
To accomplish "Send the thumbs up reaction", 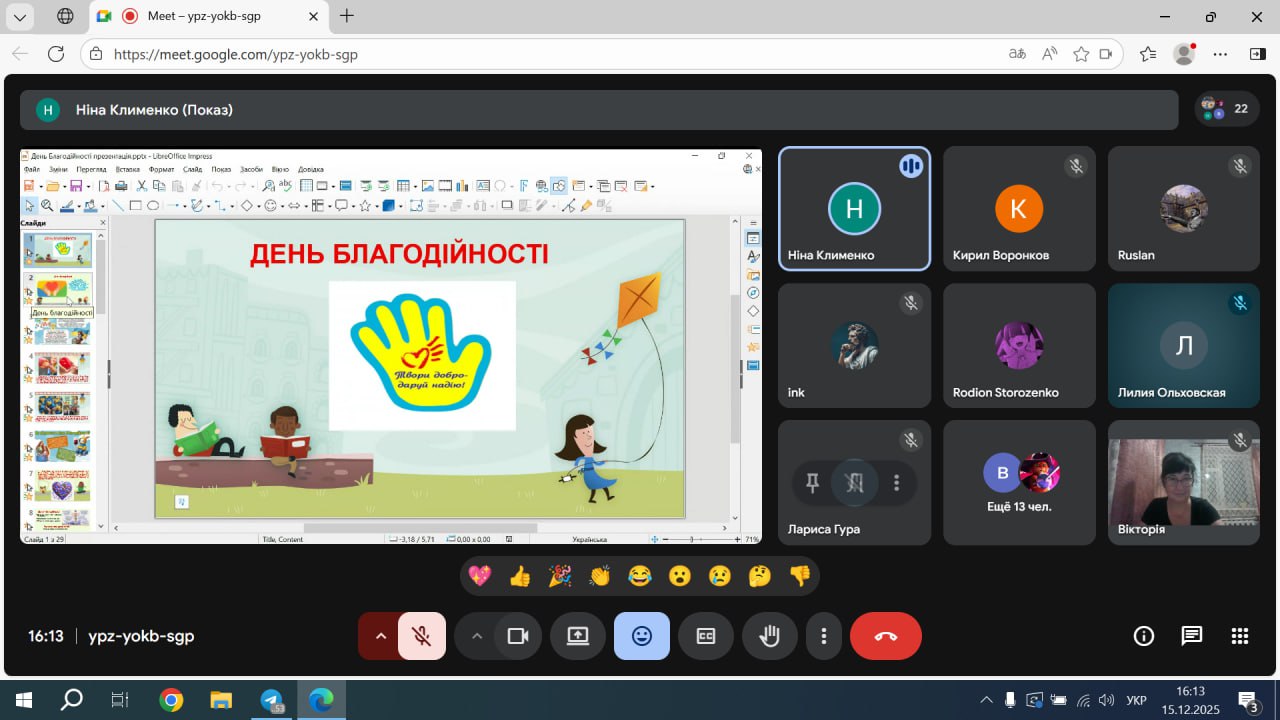I will (x=520, y=576).
